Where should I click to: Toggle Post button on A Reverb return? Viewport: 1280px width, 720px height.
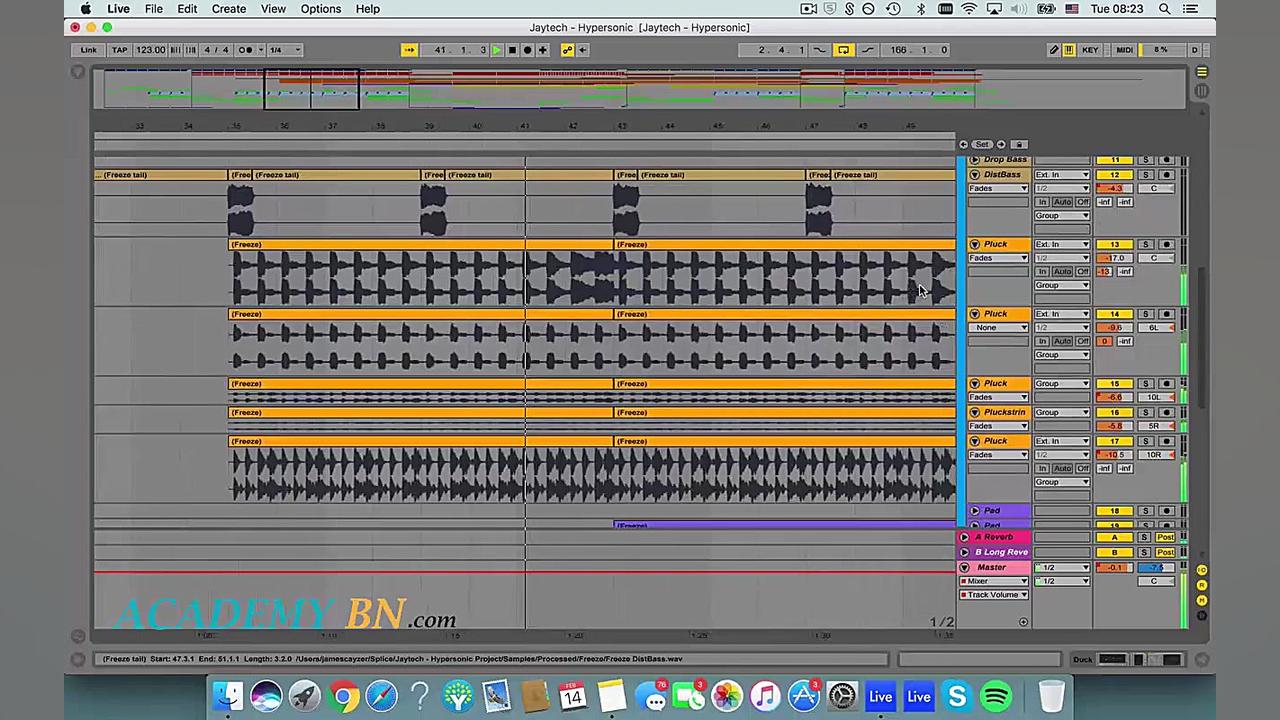(x=1165, y=538)
